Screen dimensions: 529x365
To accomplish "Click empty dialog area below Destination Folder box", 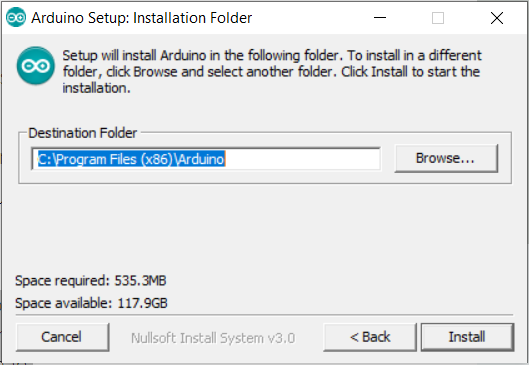I will point(264,229).
